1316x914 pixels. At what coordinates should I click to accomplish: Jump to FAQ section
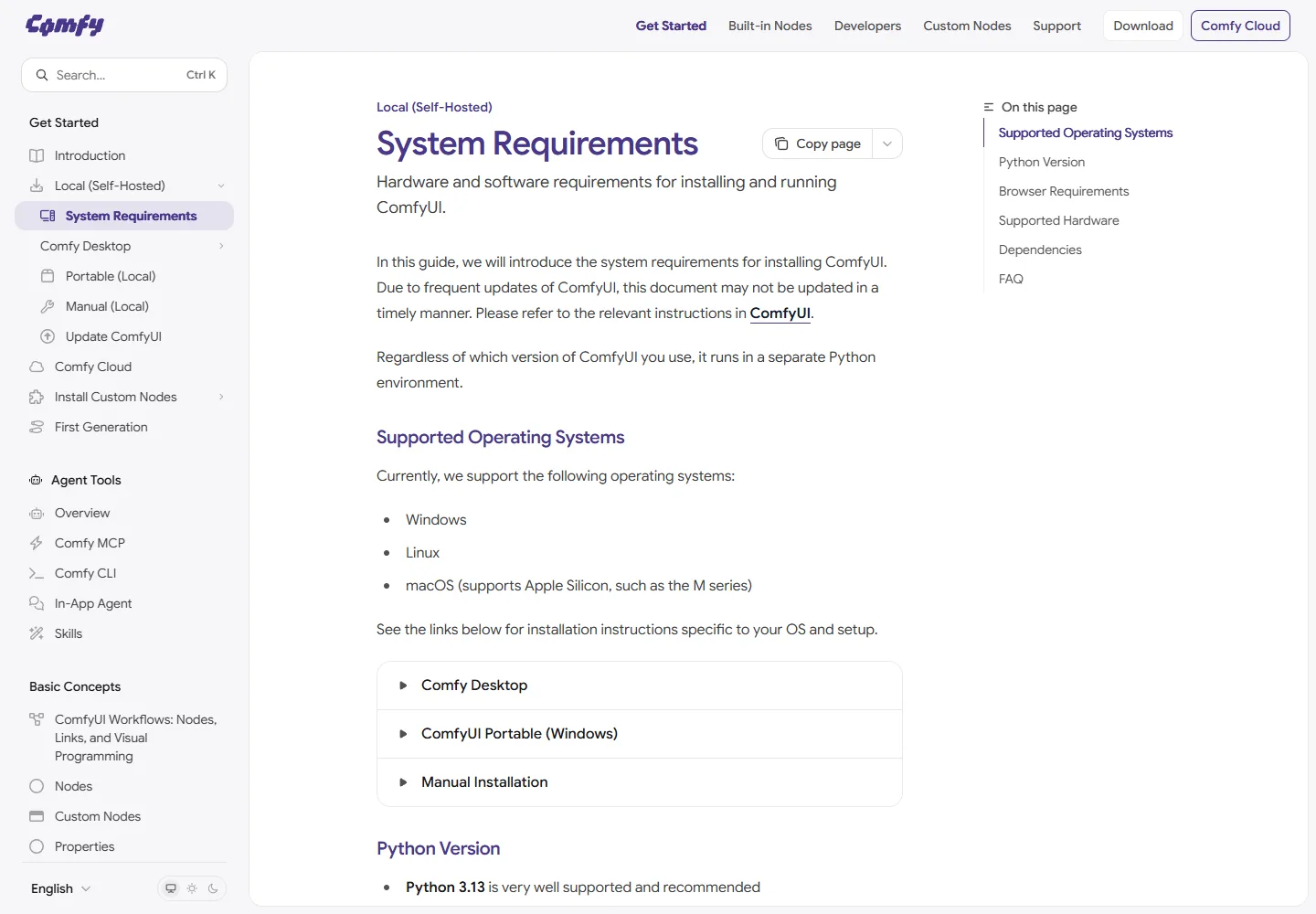pos(1011,279)
